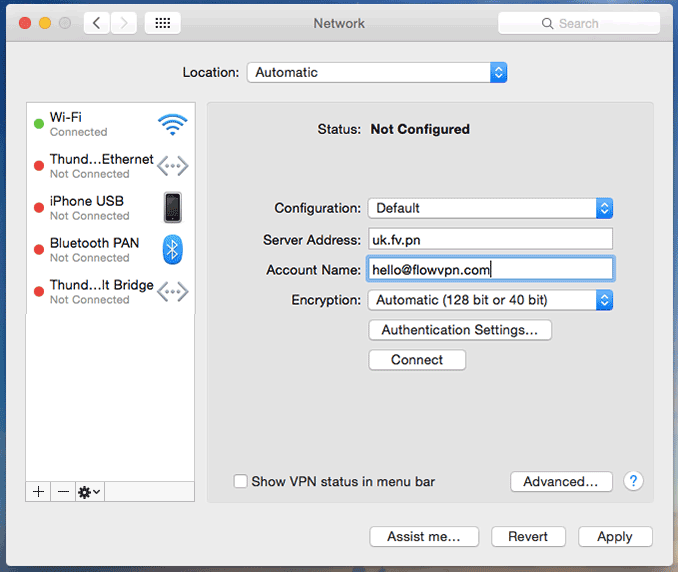
Task: Open the Encryption dropdown
Action: coord(490,300)
